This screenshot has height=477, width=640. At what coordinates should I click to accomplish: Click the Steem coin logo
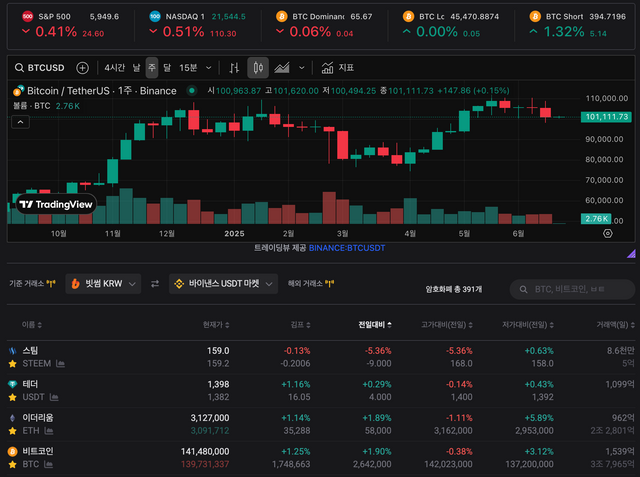click(13, 351)
